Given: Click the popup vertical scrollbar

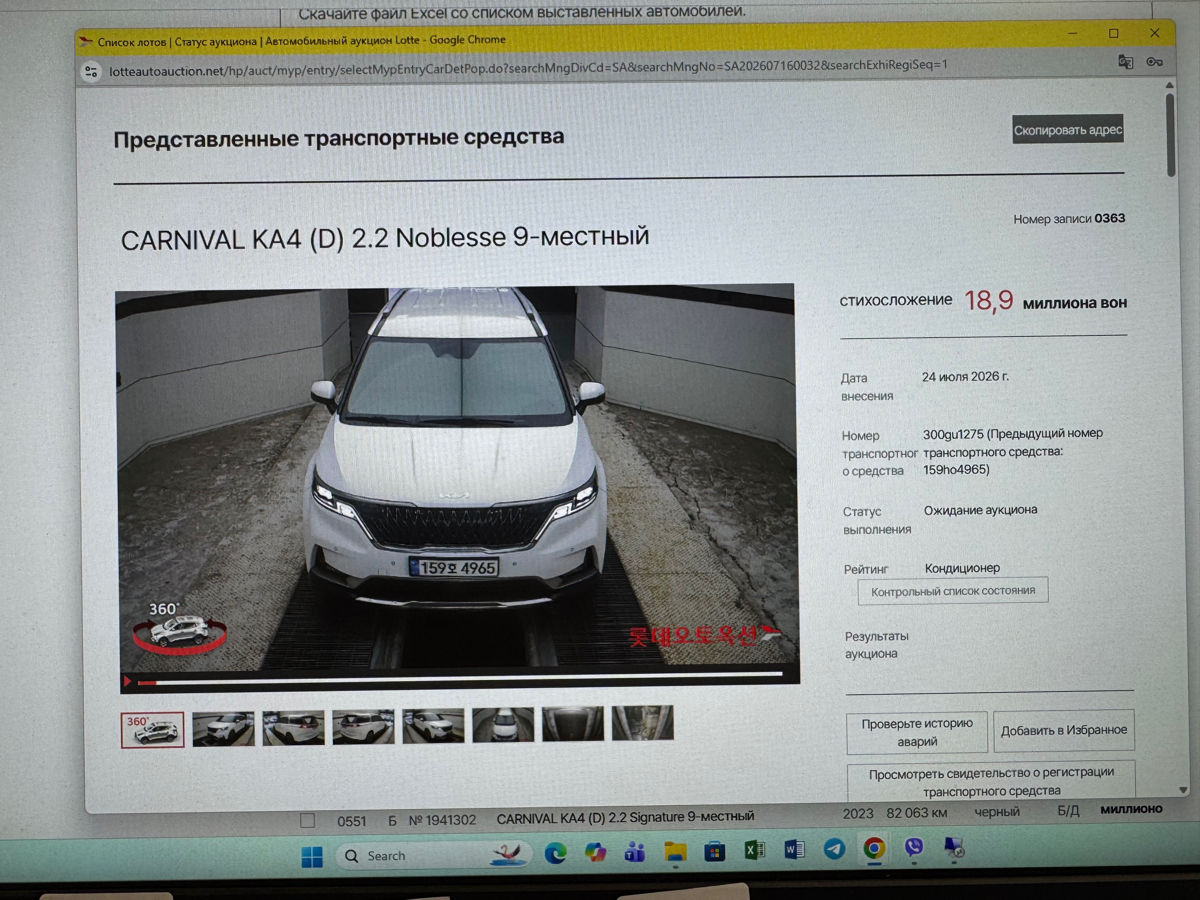Looking at the screenshot, I should click(1170, 135).
